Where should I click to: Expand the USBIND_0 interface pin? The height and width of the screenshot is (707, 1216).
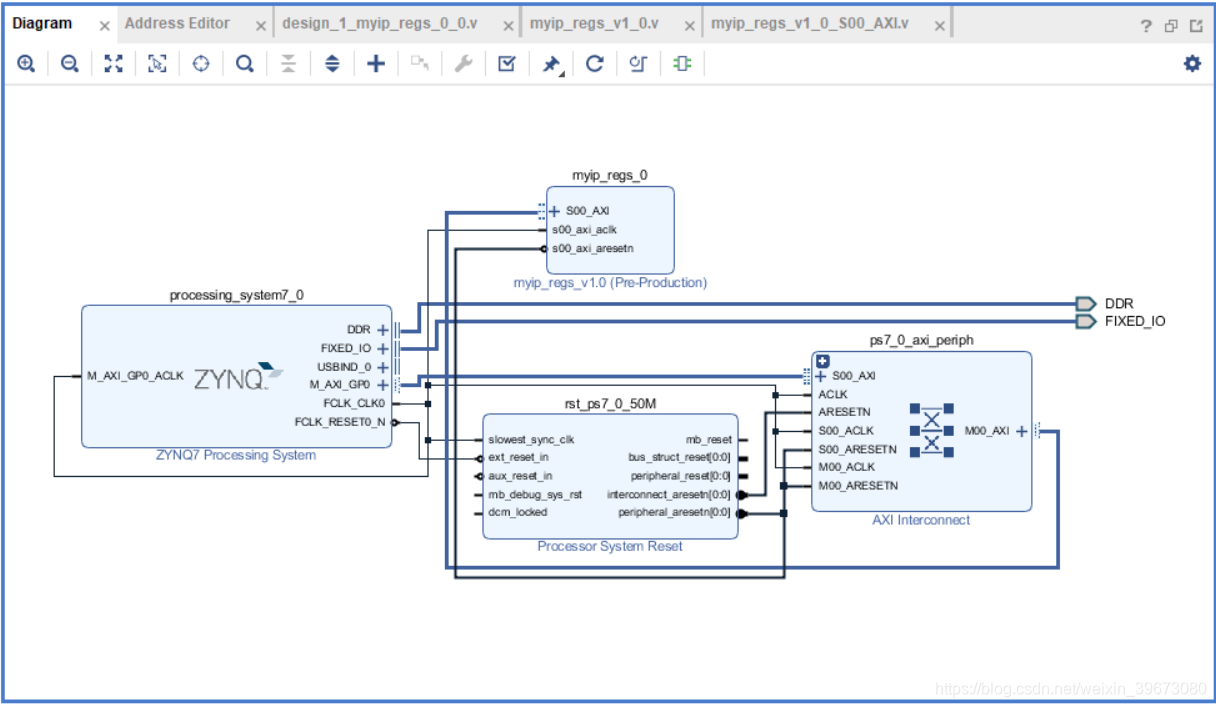coord(382,367)
